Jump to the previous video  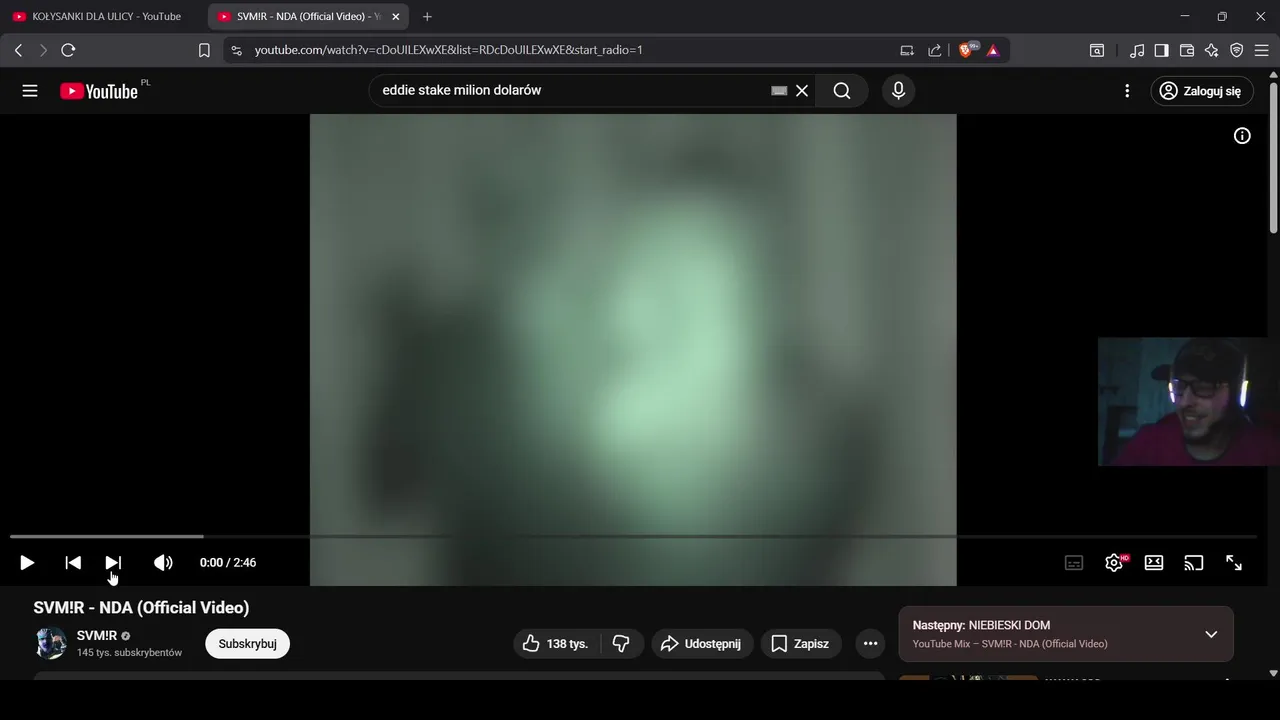(x=73, y=563)
